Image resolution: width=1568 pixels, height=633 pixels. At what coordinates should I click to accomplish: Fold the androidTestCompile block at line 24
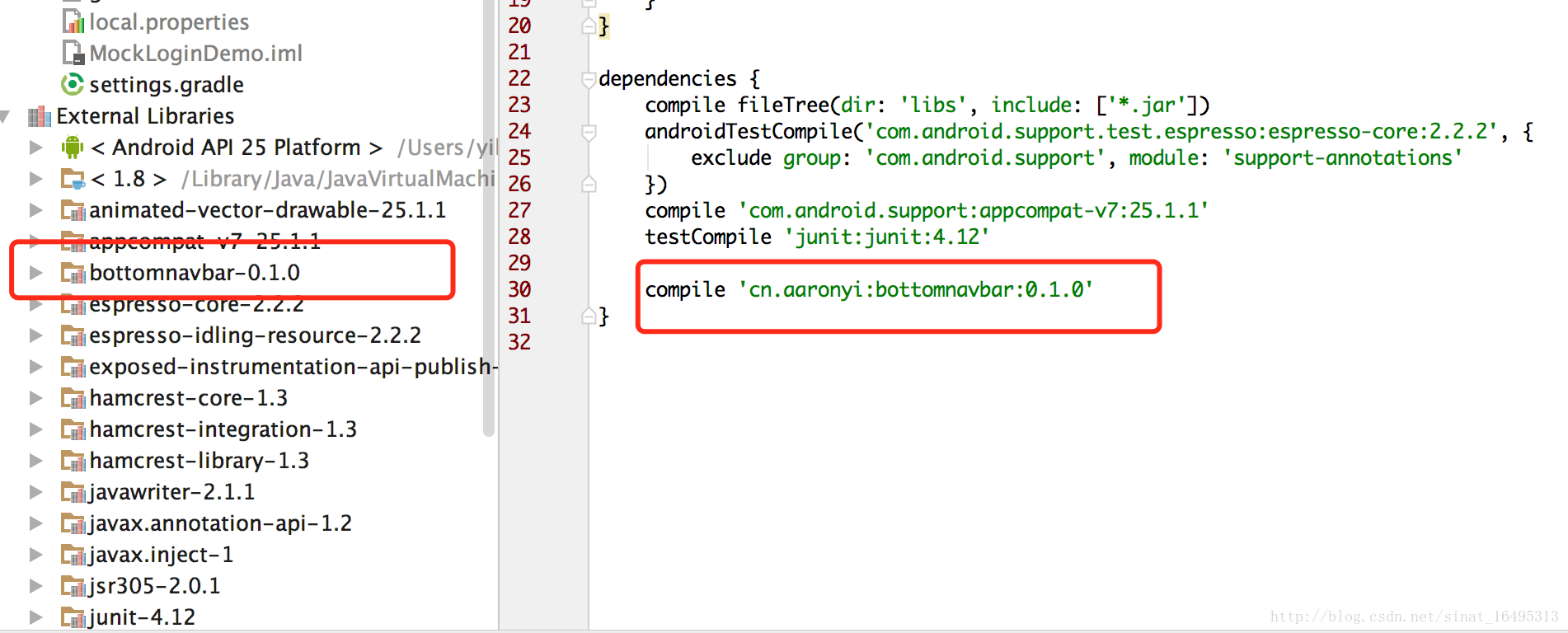point(589,132)
